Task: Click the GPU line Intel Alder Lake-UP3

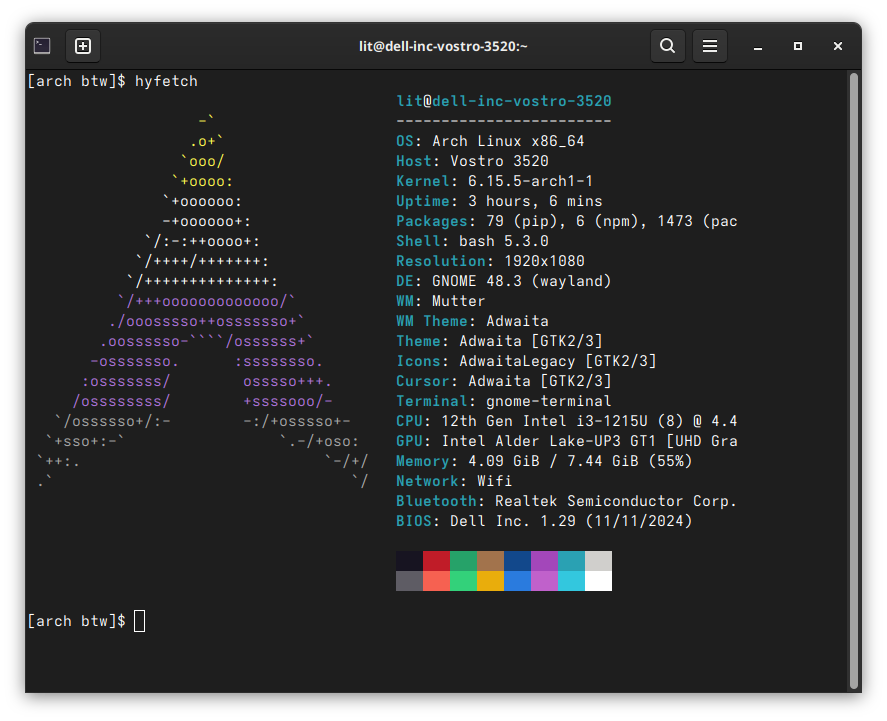Action: coord(567,441)
